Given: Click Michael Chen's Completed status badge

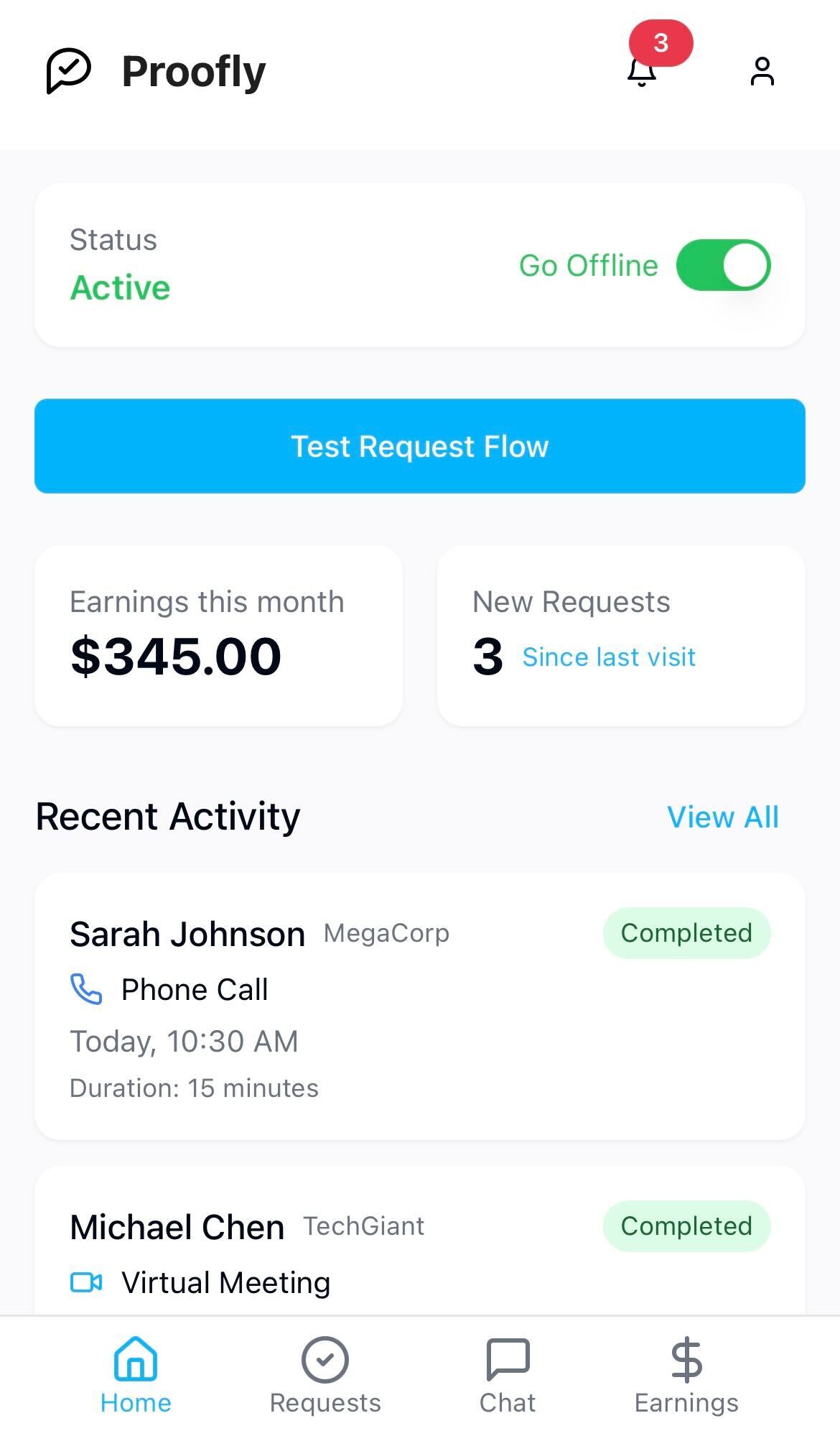Looking at the screenshot, I should pos(686,1226).
